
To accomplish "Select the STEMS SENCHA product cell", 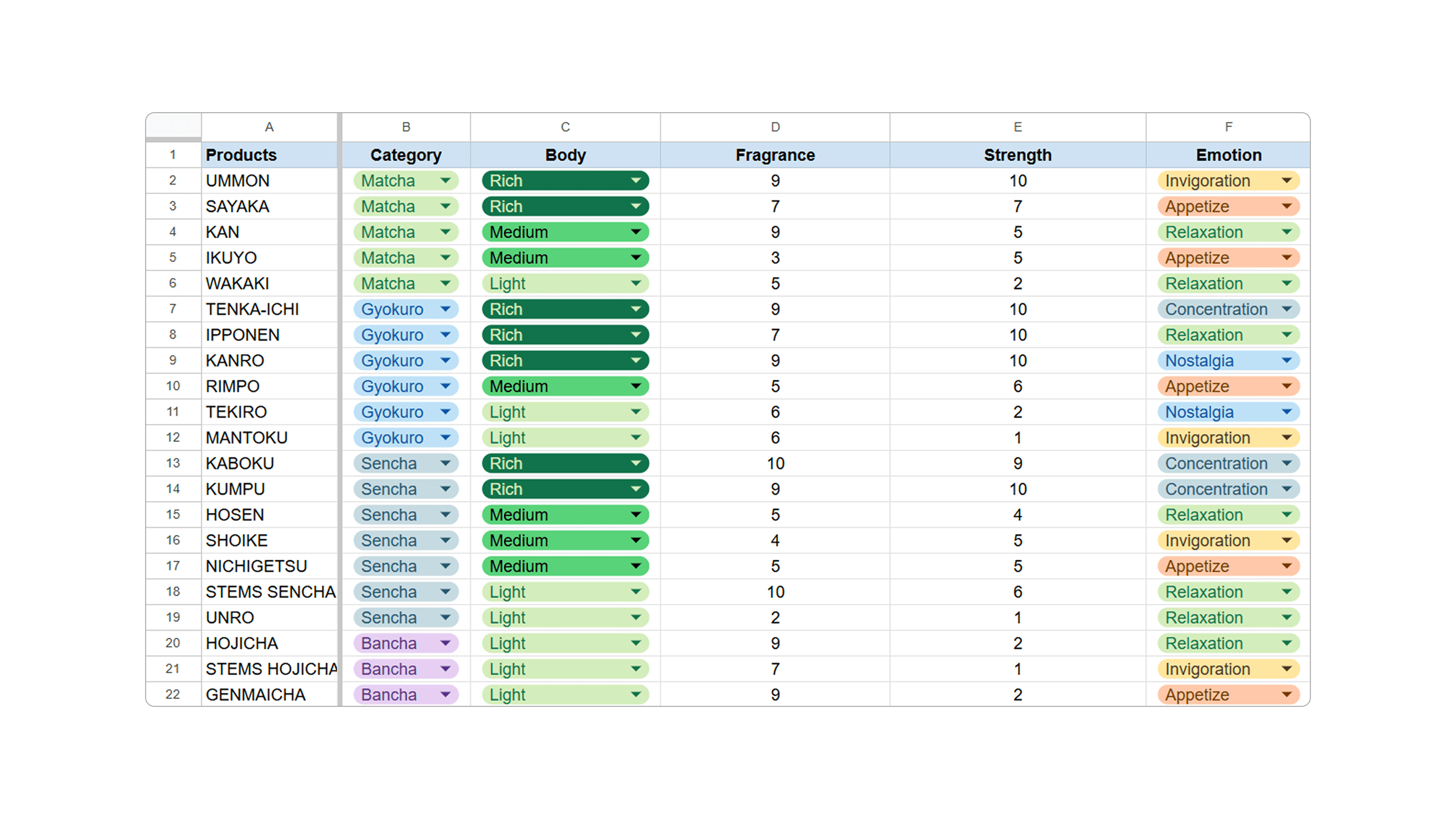I will [x=270, y=592].
